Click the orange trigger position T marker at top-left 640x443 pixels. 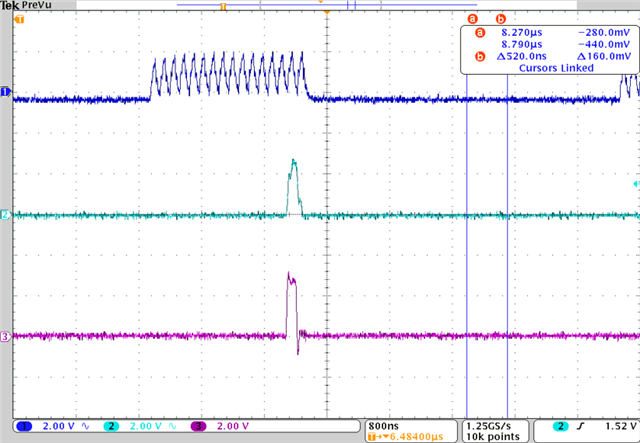tap(19, 20)
